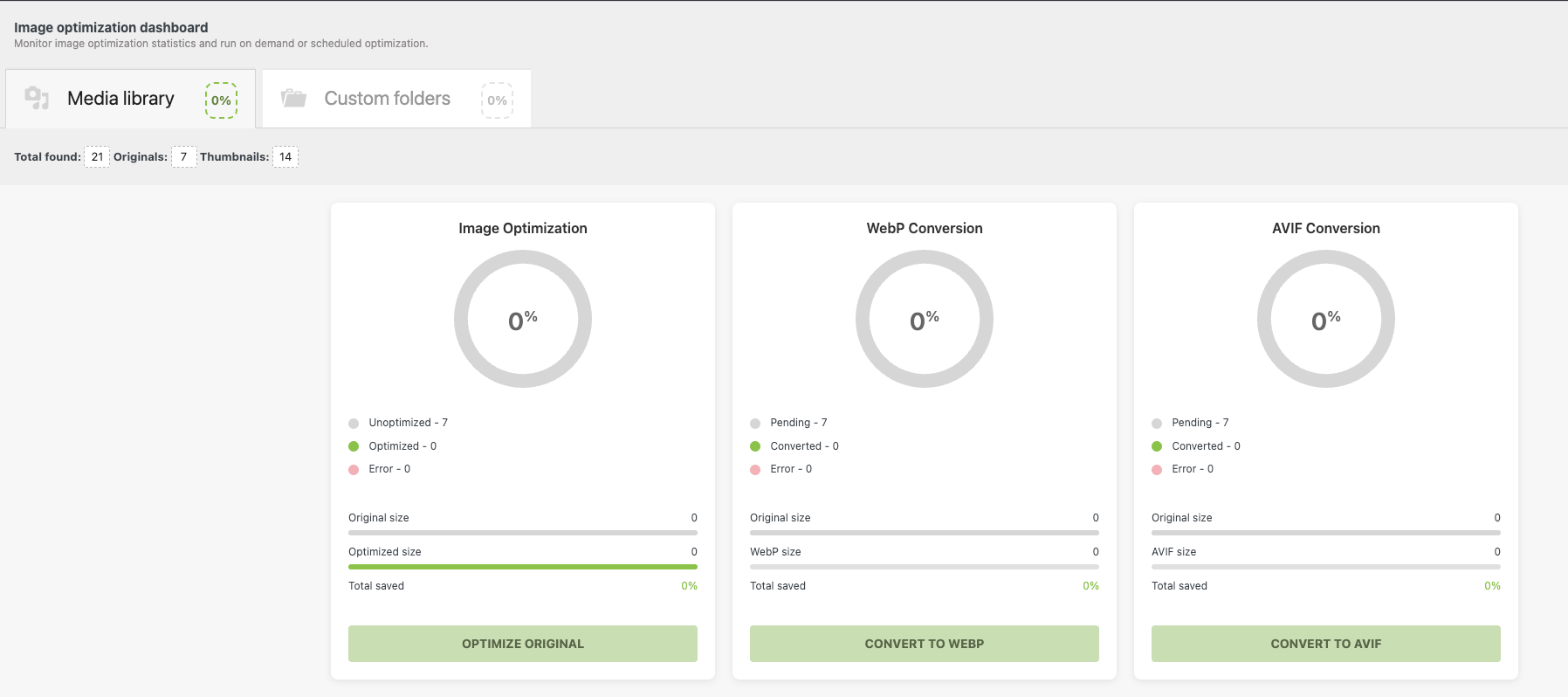
Task: Click the Media library 0% badge
Action: click(x=221, y=100)
